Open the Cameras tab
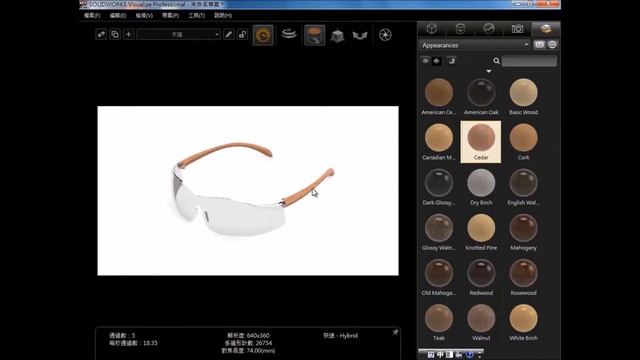 [517, 29]
